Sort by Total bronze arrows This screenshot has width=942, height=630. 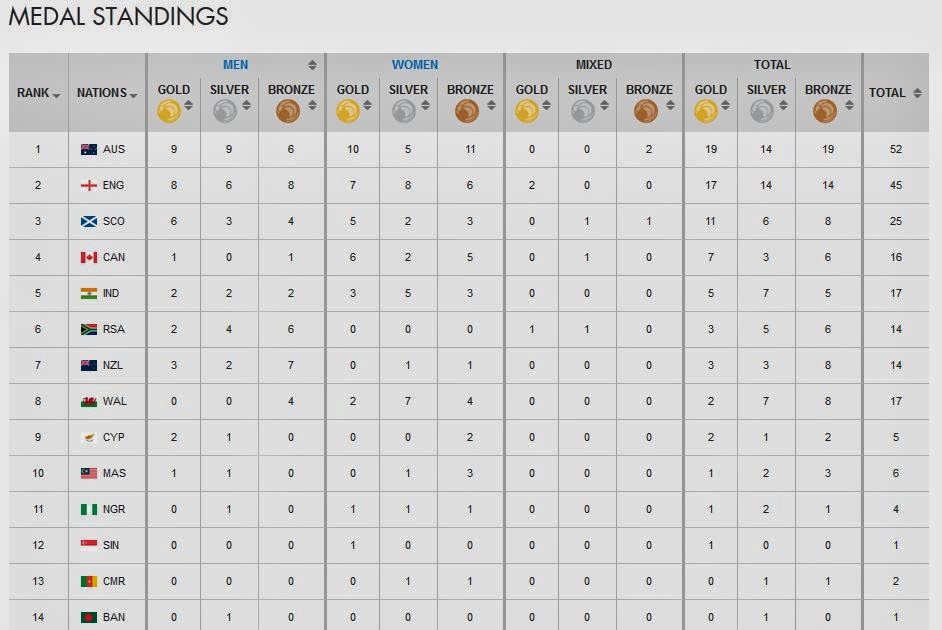click(x=849, y=106)
